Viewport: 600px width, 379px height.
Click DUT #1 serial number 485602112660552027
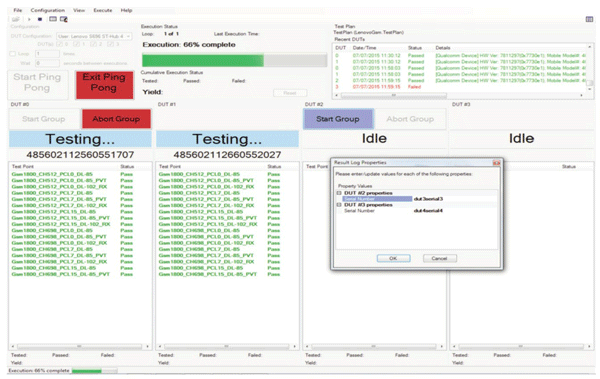pos(227,155)
